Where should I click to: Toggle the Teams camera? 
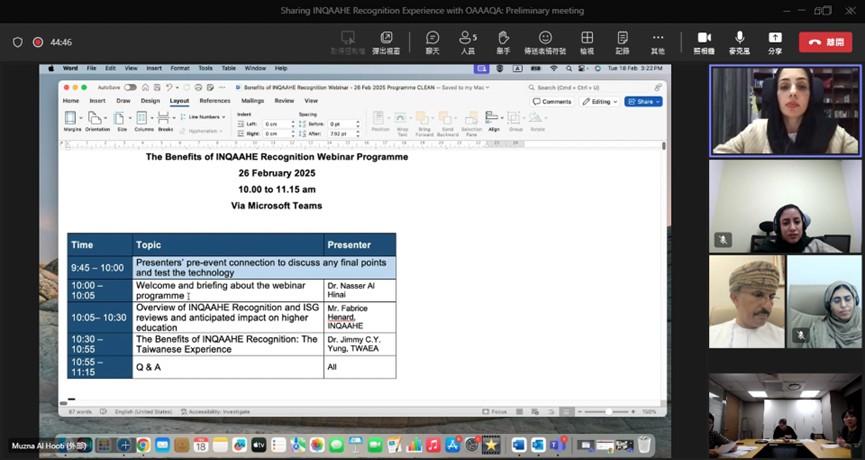(x=704, y=42)
